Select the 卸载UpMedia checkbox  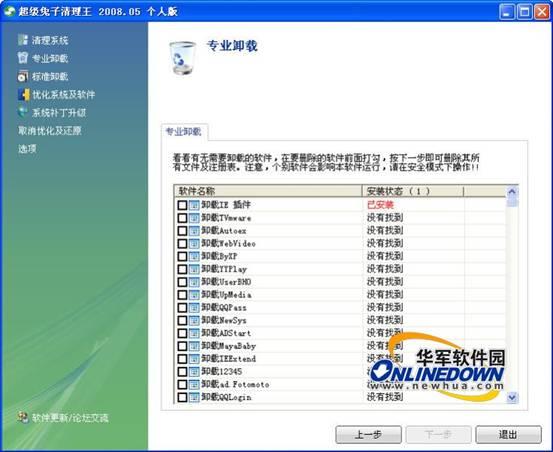click(182, 295)
